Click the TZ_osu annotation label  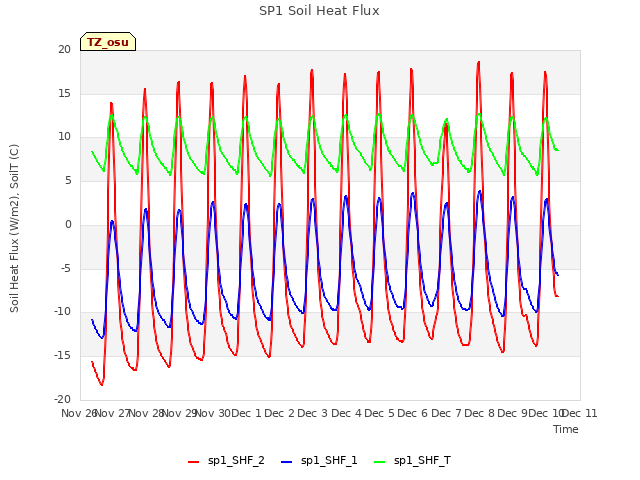click(108, 42)
